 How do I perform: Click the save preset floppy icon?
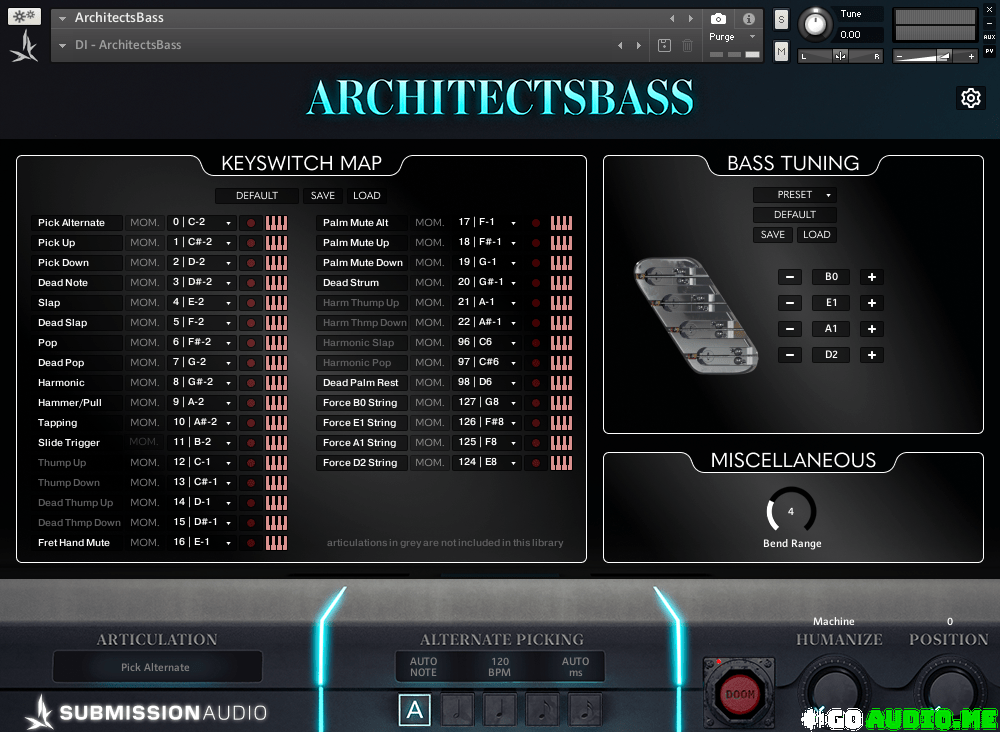[x=664, y=45]
